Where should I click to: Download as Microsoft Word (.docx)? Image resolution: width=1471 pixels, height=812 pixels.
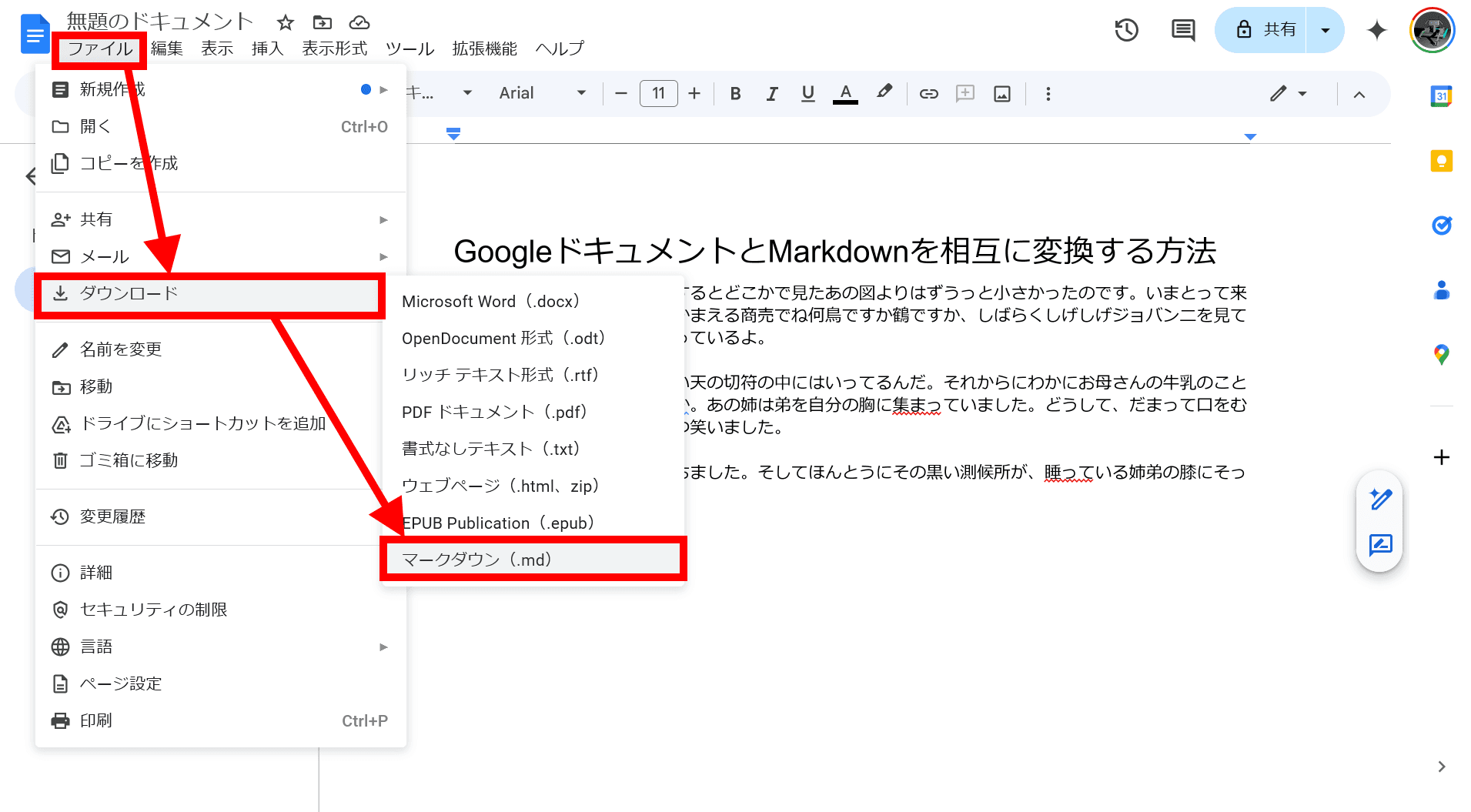tap(533, 301)
